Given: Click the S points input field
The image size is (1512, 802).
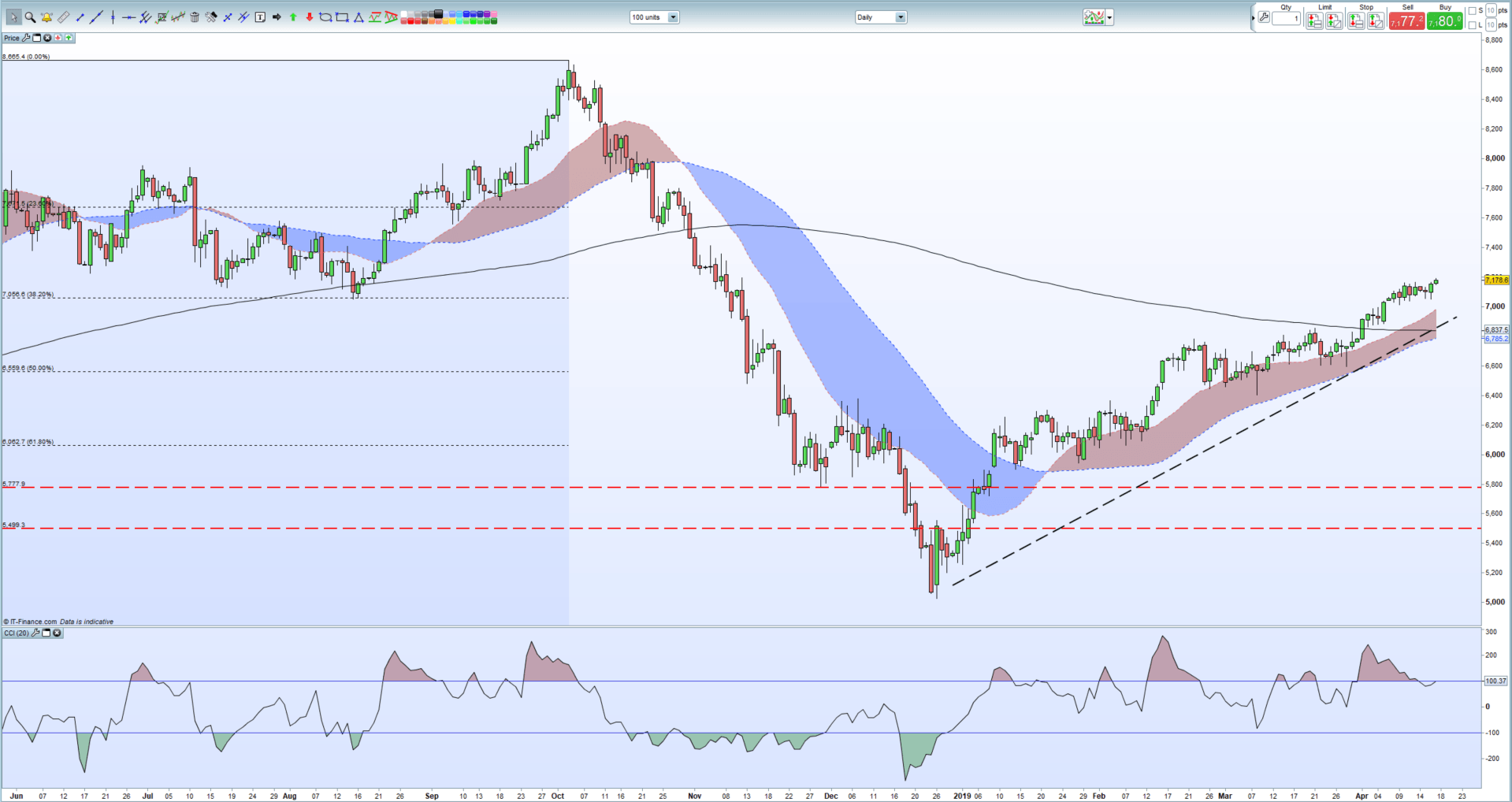Looking at the screenshot, I should [1491, 10].
